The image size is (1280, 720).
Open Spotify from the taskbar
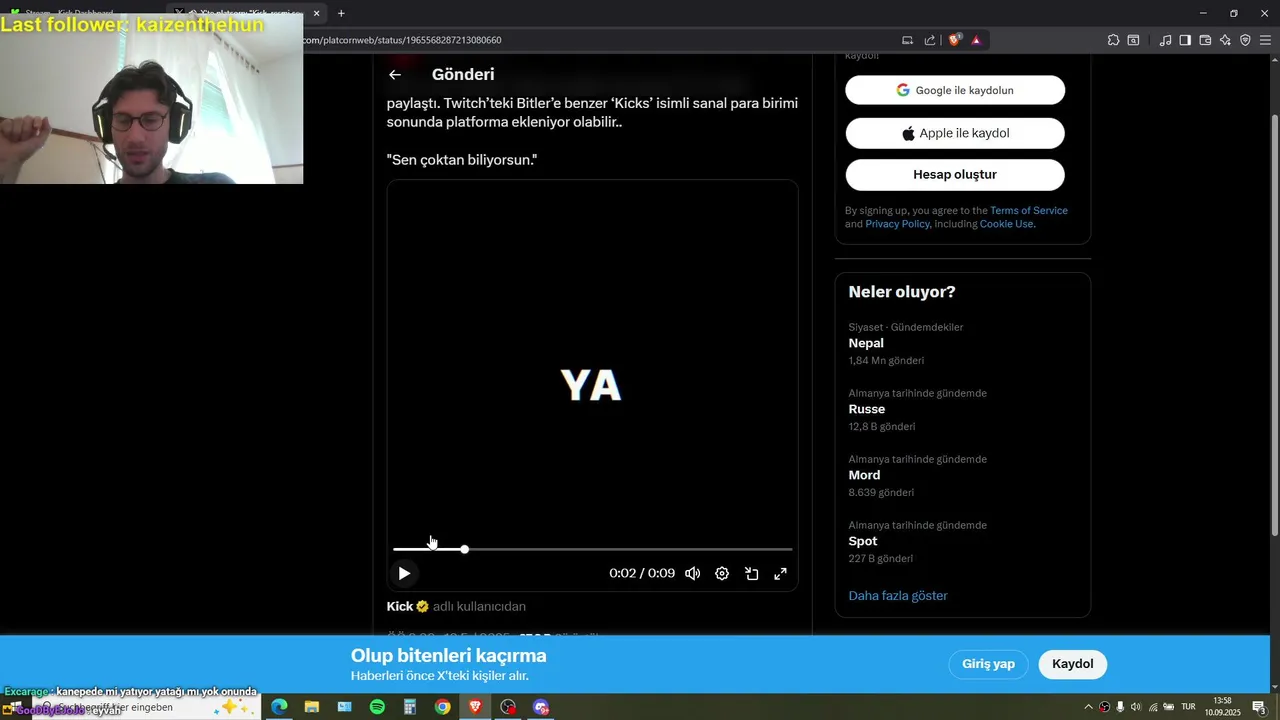377,707
